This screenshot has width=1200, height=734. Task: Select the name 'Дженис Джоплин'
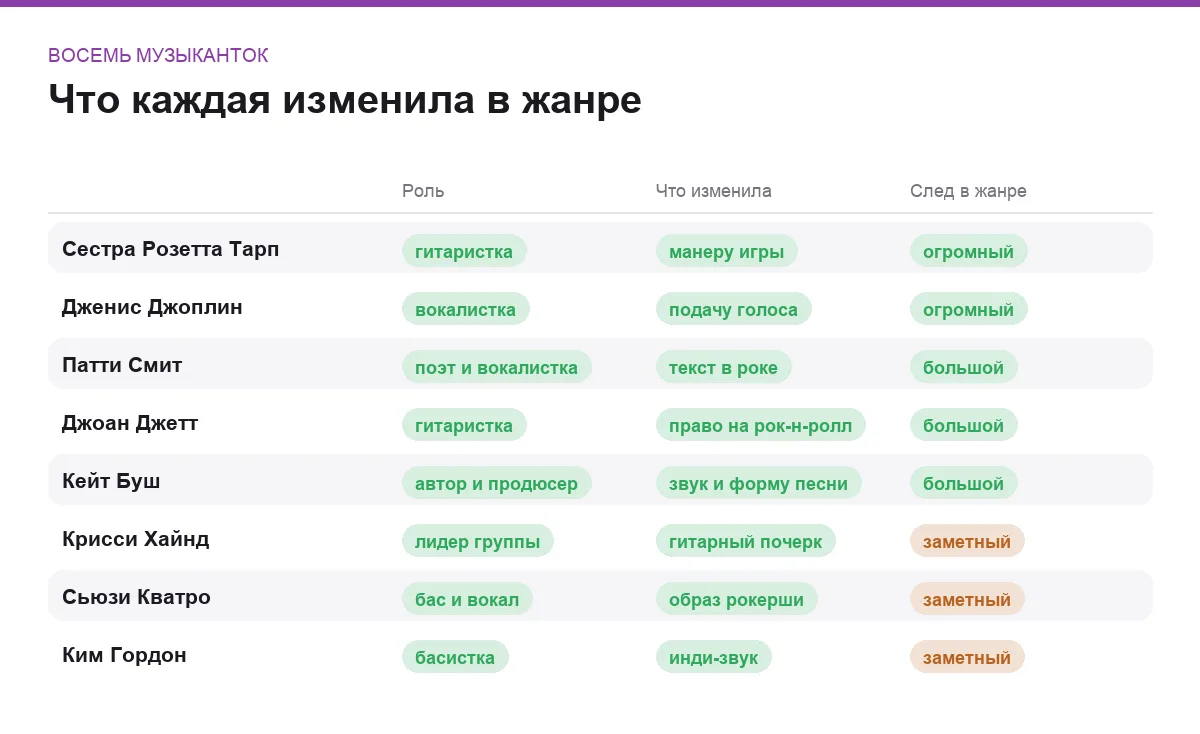152,307
